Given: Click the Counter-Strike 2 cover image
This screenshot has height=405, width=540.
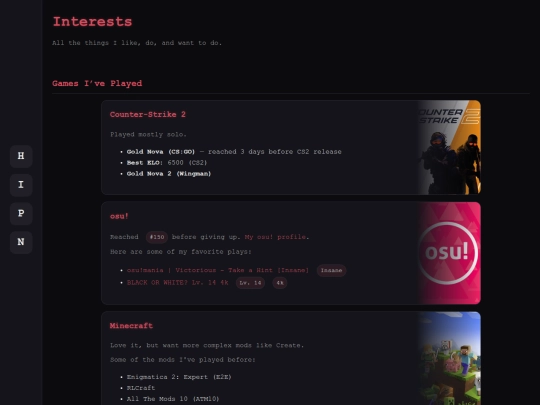Looking at the screenshot, I should pos(449,147).
